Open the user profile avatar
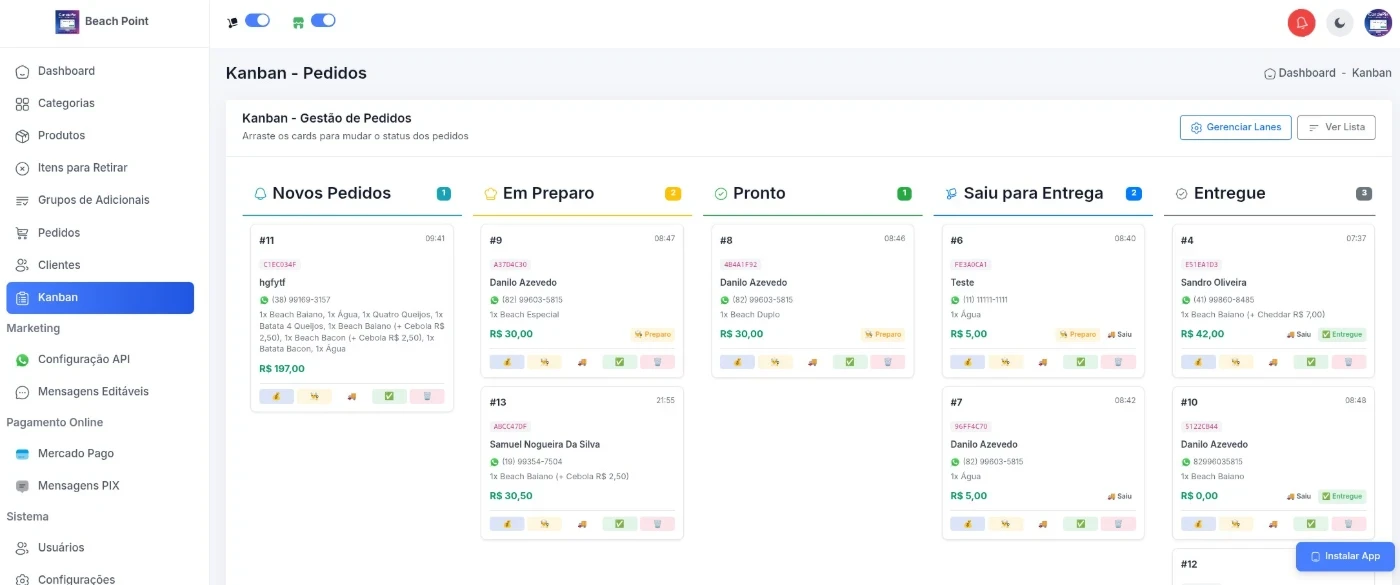Viewport: 1400px width, 585px height. click(x=1378, y=22)
